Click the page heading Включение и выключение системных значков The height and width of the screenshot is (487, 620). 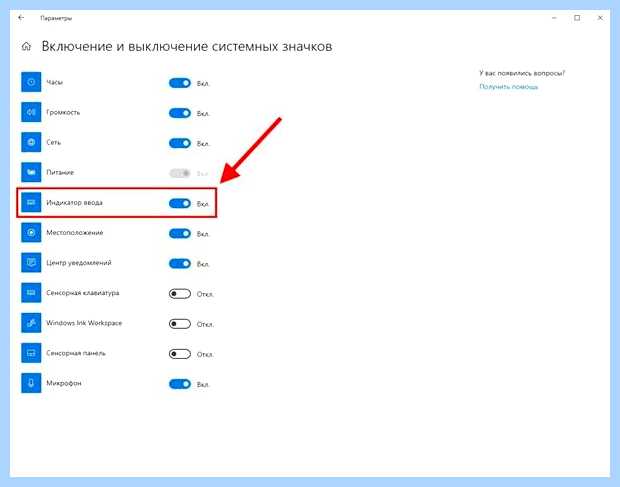coord(187,47)
